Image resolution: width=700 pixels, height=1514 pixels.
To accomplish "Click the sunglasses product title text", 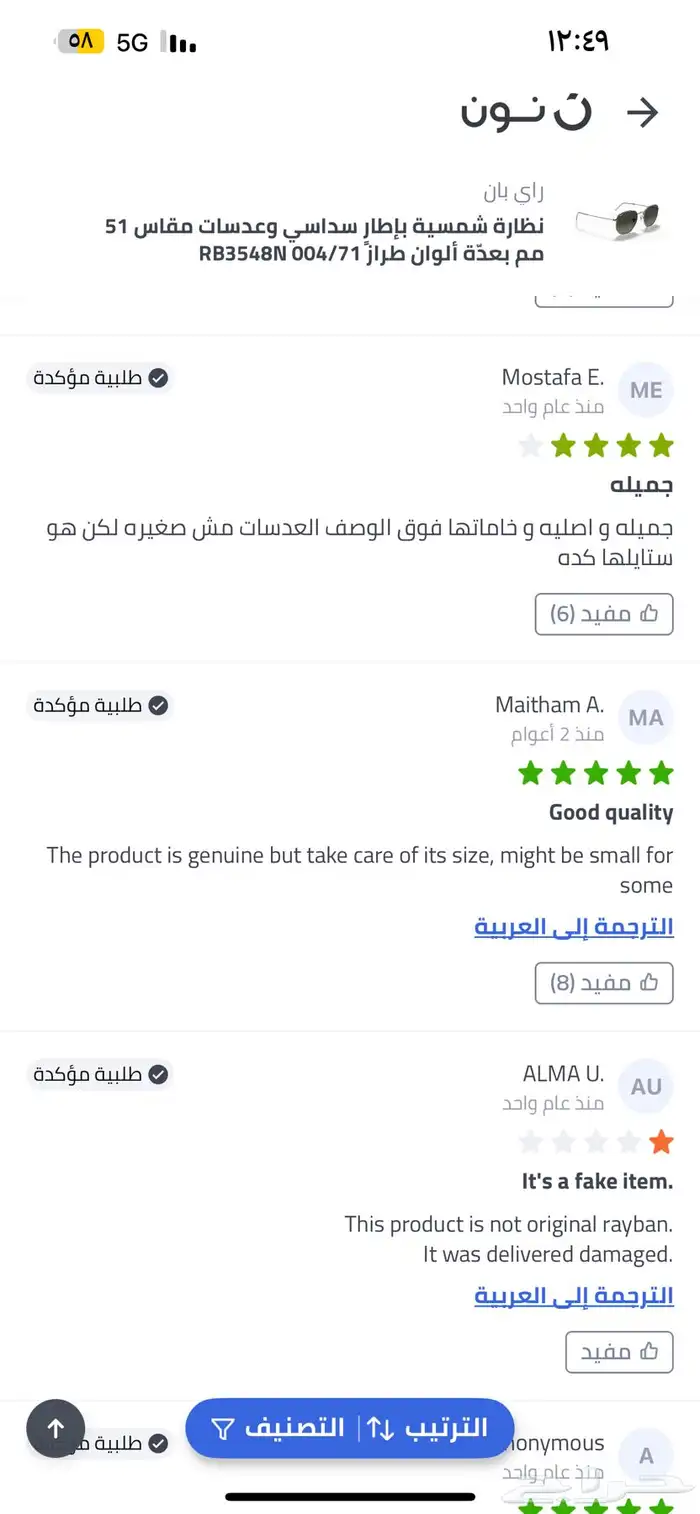I will point(325,240).
